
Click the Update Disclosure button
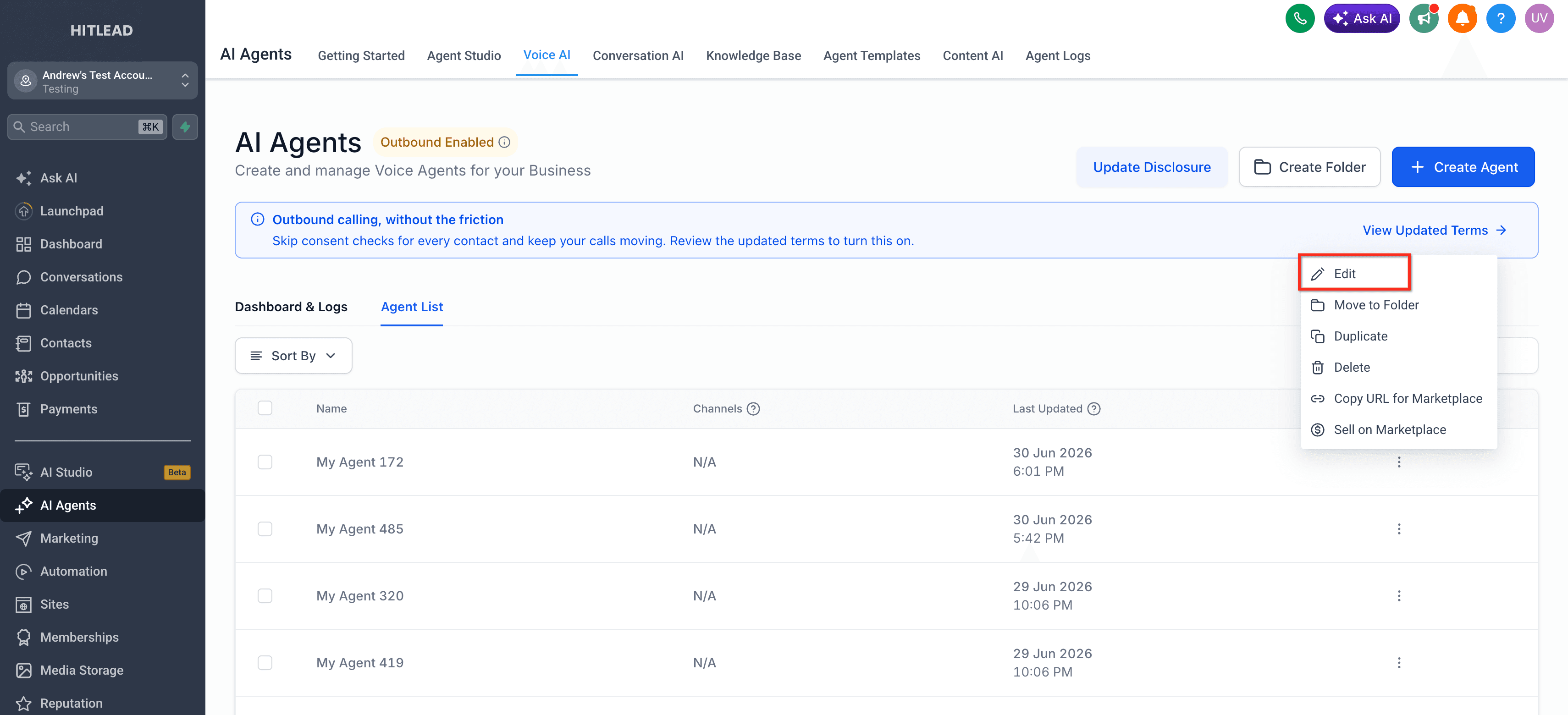[x=1152, y=167]
